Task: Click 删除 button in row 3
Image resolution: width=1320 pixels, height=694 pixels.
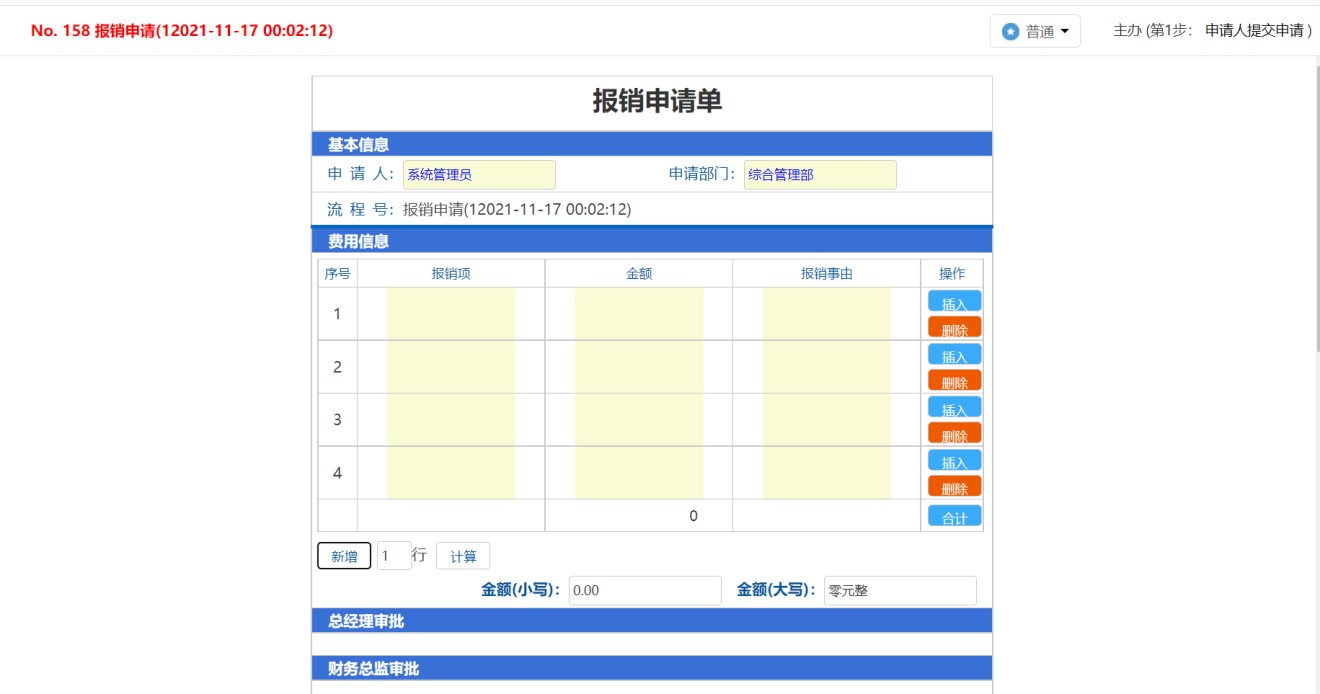Action: coord(955,433)
